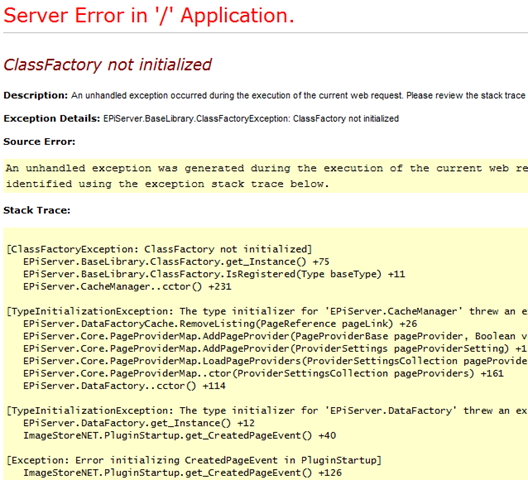Click the 'Server Error in '/' Application.' heading
This screenshot has height=480, width=528.
coord(148,16)
